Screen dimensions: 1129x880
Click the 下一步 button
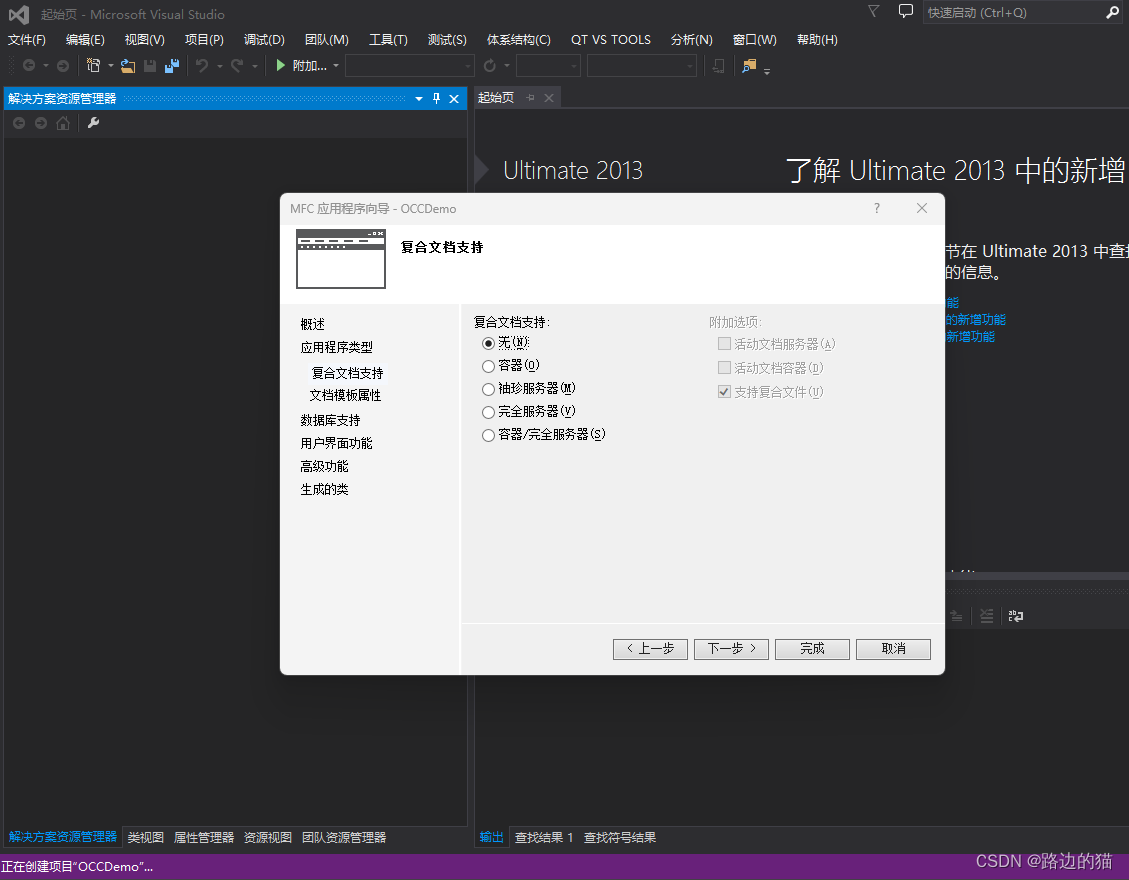pos(732,649)
